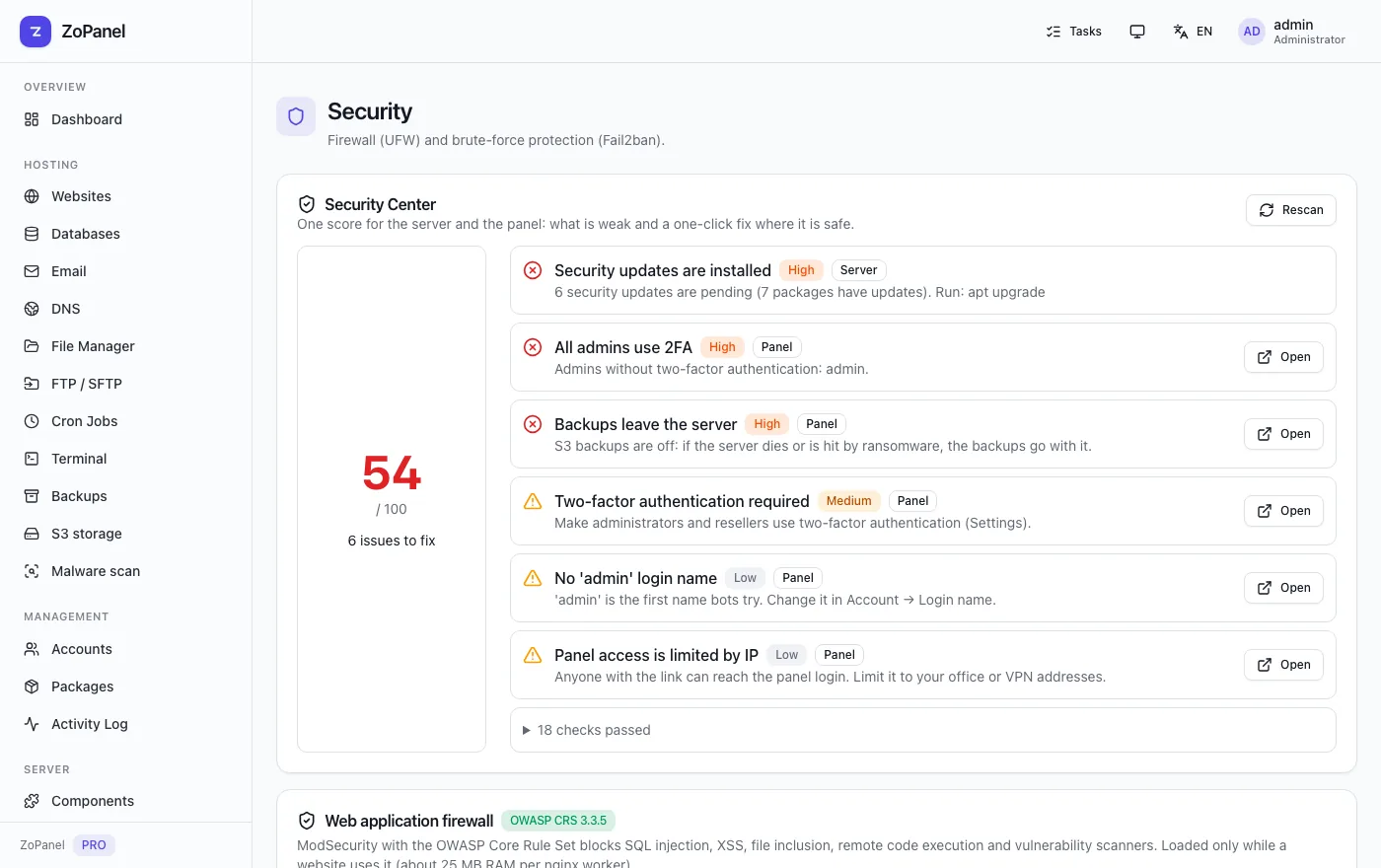The image size is (1381, 868).
Task: Click the 'Security updates are installed' title
Action: click(x=663, y=270)
